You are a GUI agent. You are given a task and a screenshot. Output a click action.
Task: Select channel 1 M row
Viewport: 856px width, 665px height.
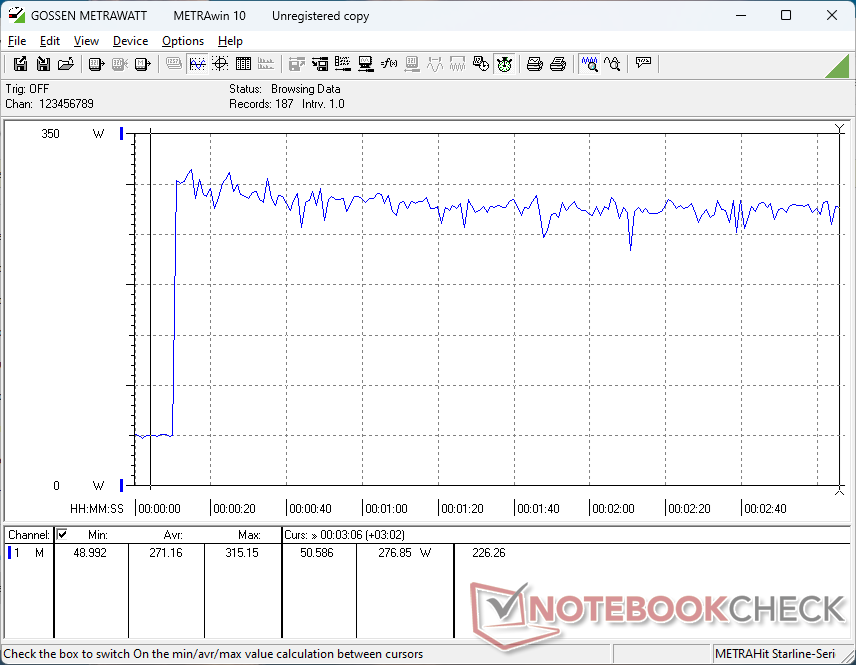tap(27, 553)
